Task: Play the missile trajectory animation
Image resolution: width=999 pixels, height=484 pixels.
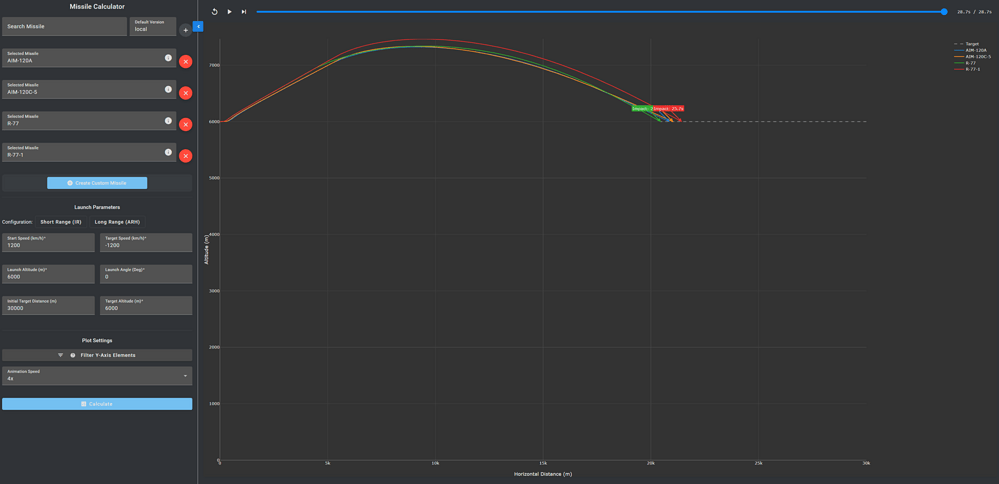Action: click(229, 12)
